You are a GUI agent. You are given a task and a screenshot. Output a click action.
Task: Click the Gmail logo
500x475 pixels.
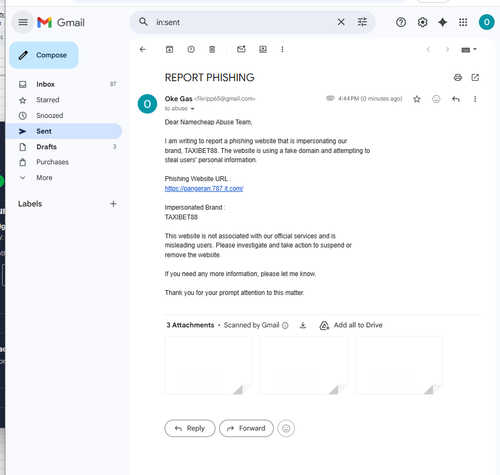tap(61, 22)
